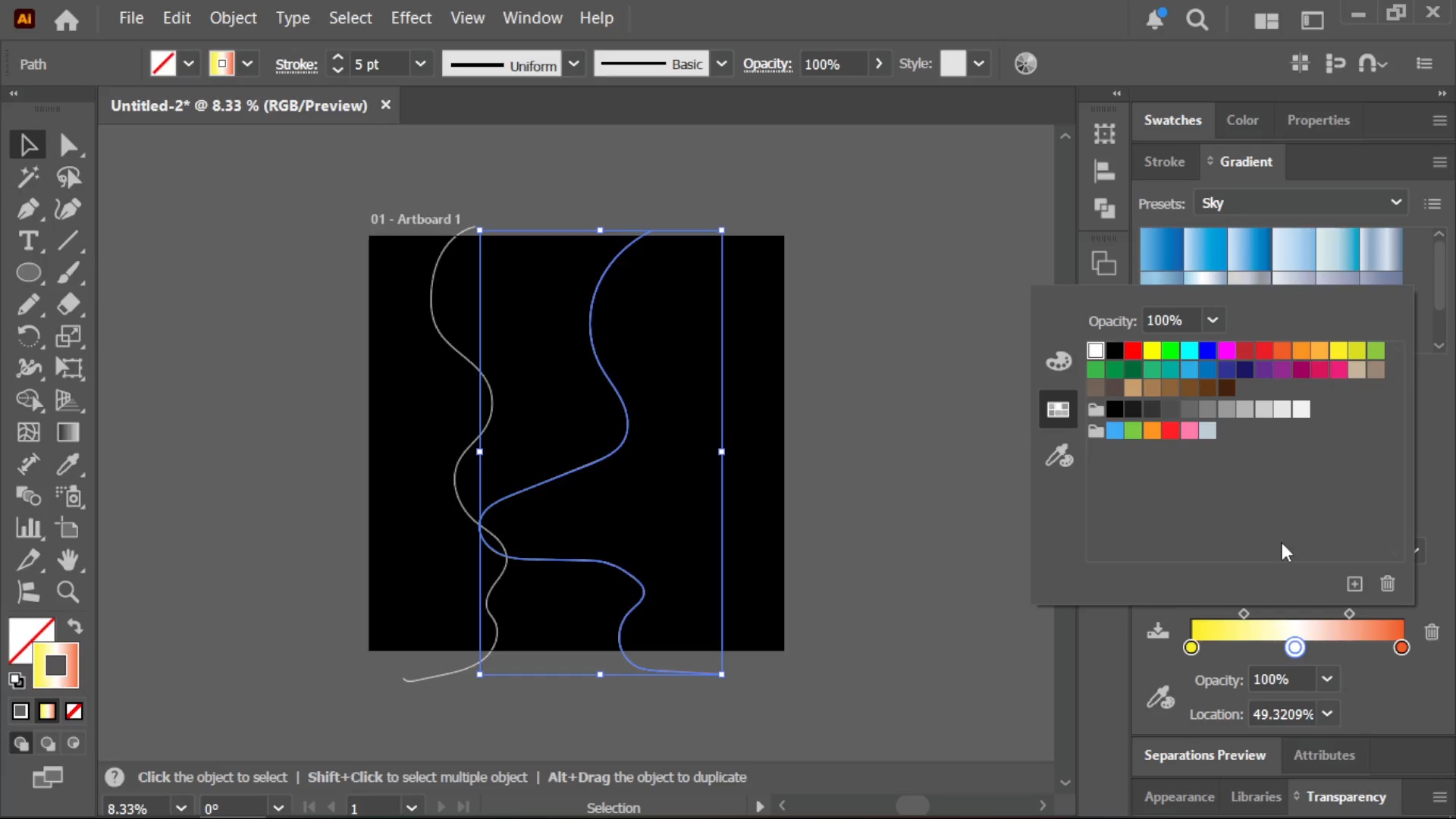Open the stroke weight dropdown

click(420, 64)
